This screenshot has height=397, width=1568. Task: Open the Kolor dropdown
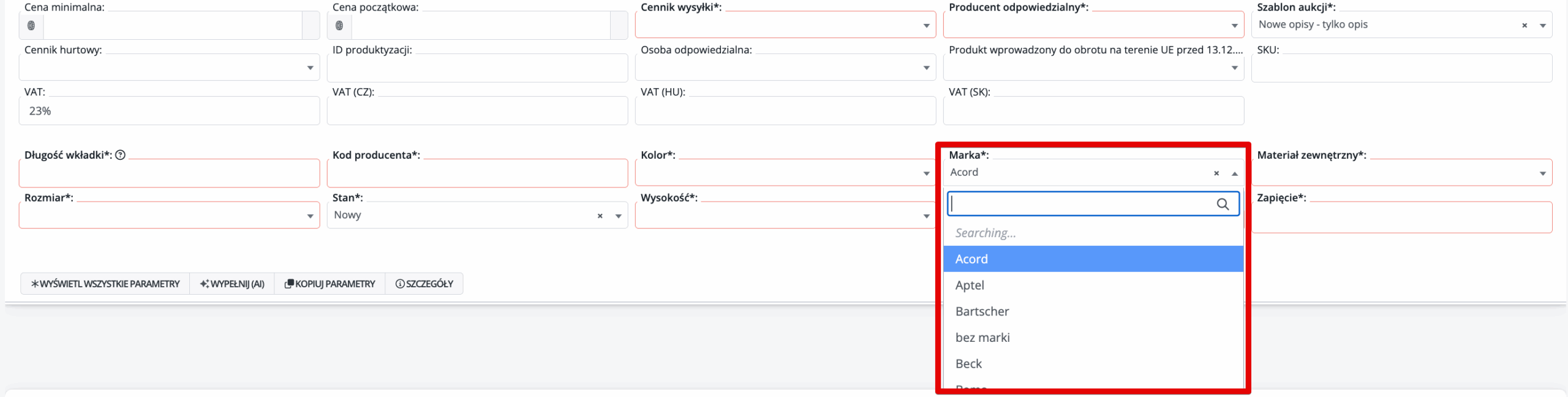click(926, 173)
